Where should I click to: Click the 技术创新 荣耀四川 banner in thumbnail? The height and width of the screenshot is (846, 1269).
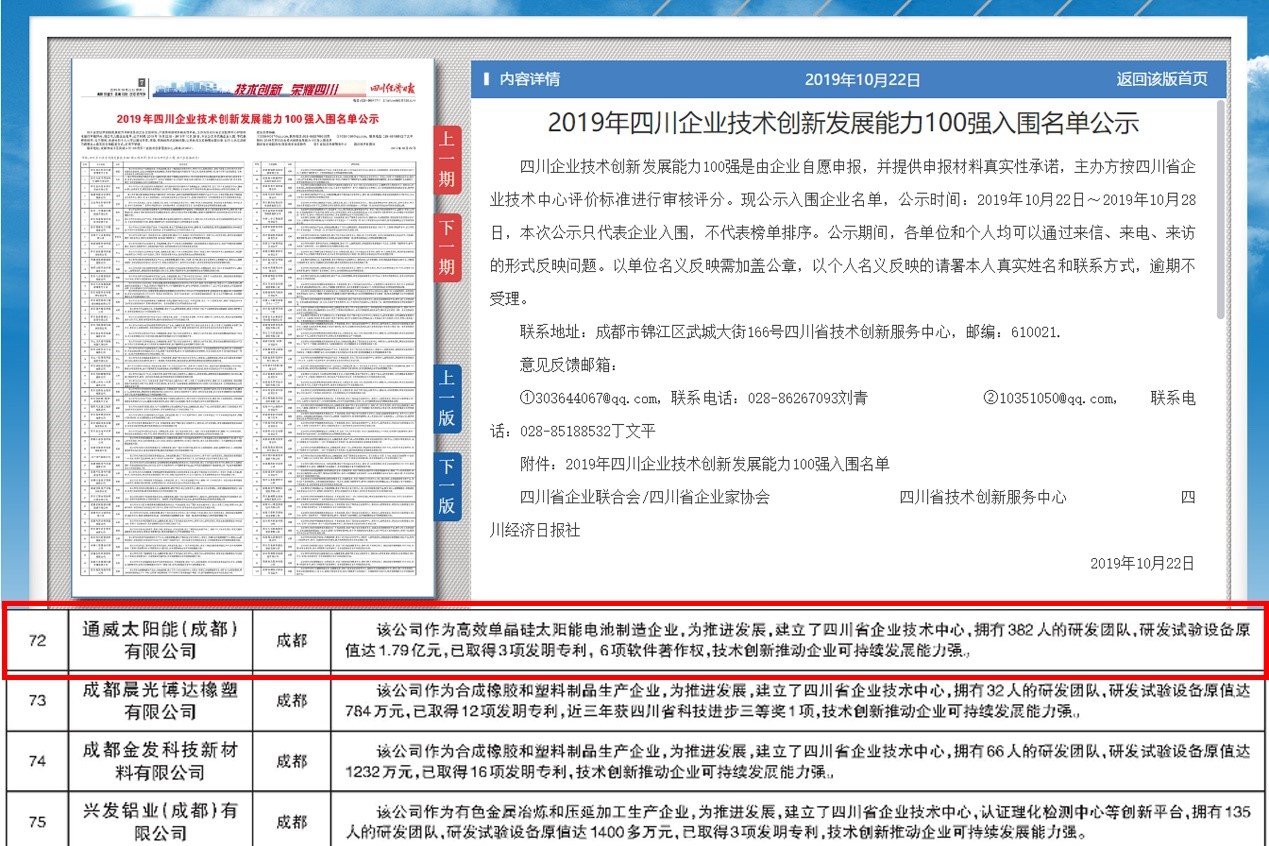pos(288,88)
